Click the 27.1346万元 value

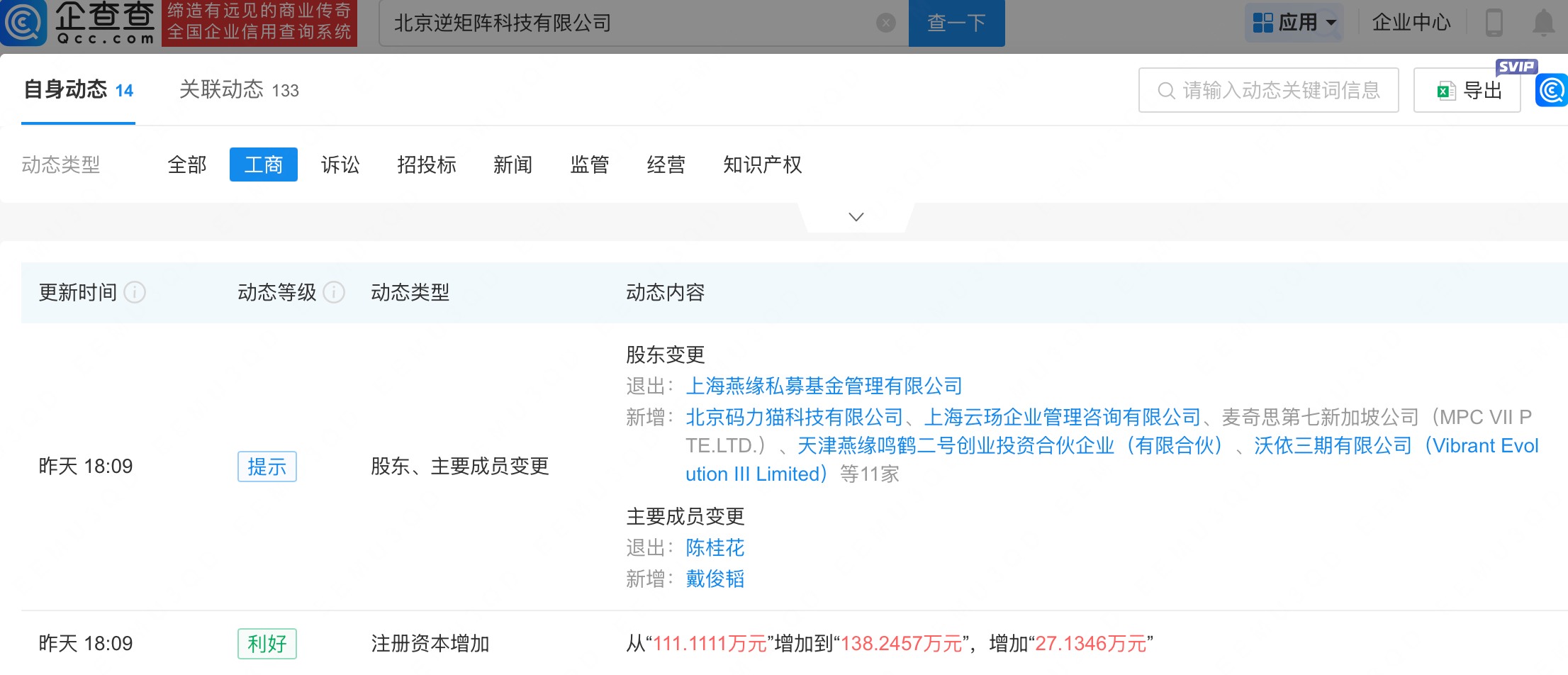coord(1091,643)
